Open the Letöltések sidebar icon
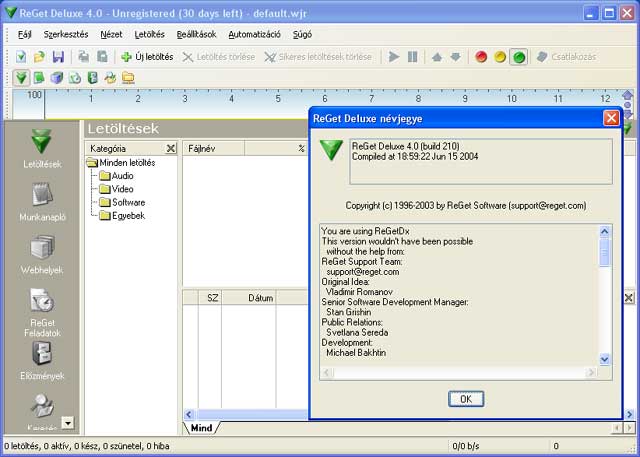 point(41,148)
